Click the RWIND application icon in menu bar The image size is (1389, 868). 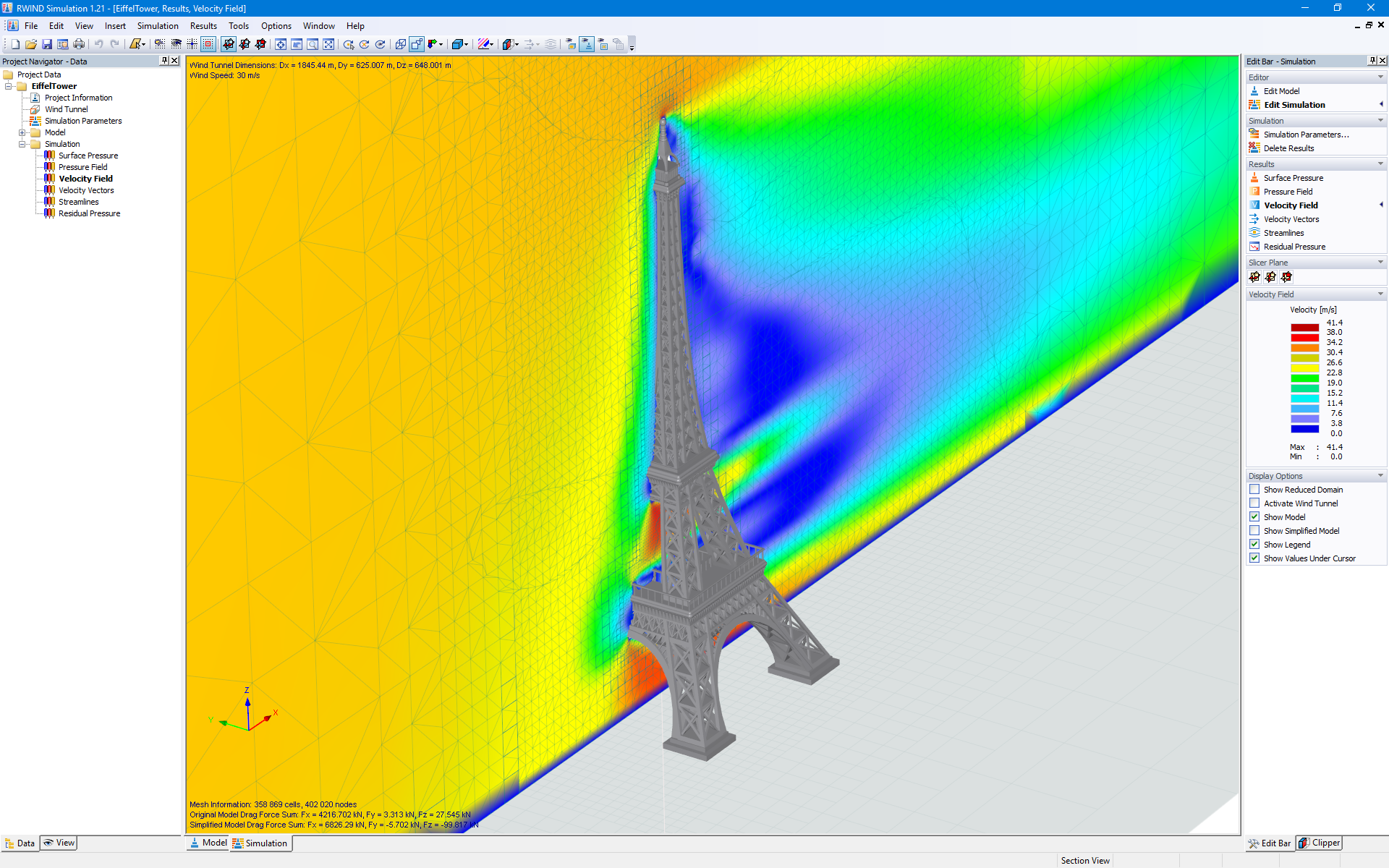pyautogui.click(x=12, y=26)
